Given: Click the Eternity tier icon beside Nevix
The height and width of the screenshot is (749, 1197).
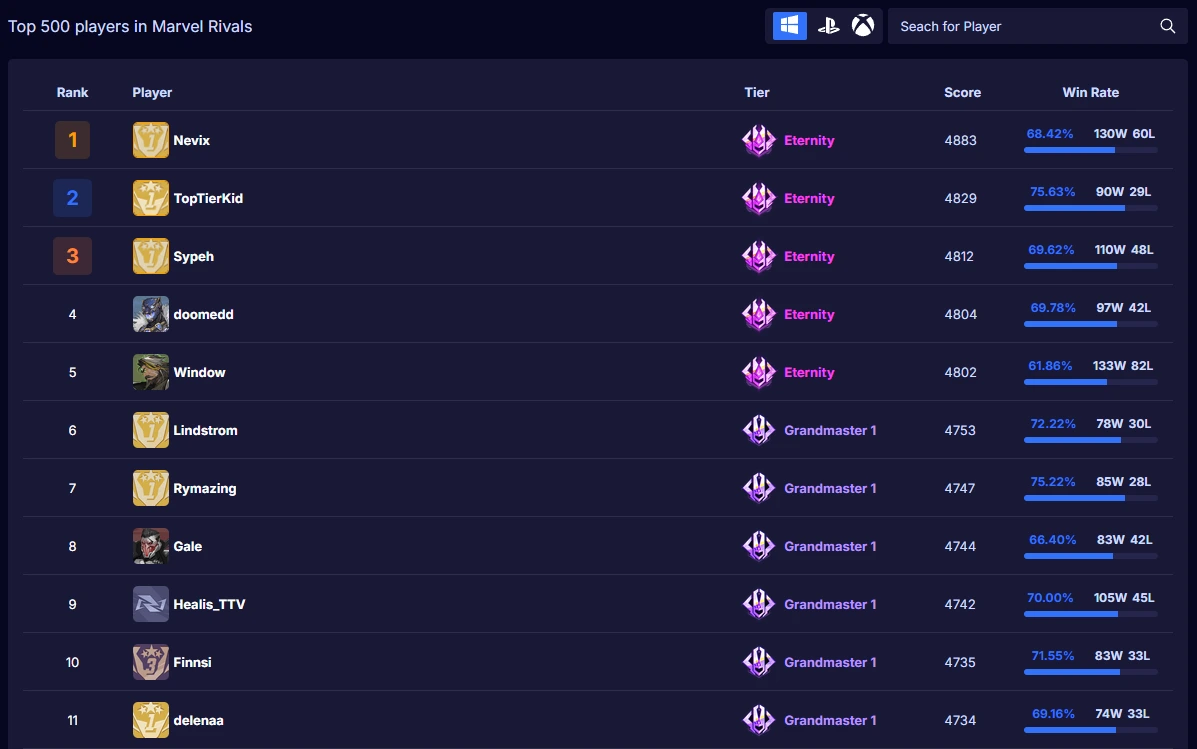Looking at the screenshot, I should (759, 140).
